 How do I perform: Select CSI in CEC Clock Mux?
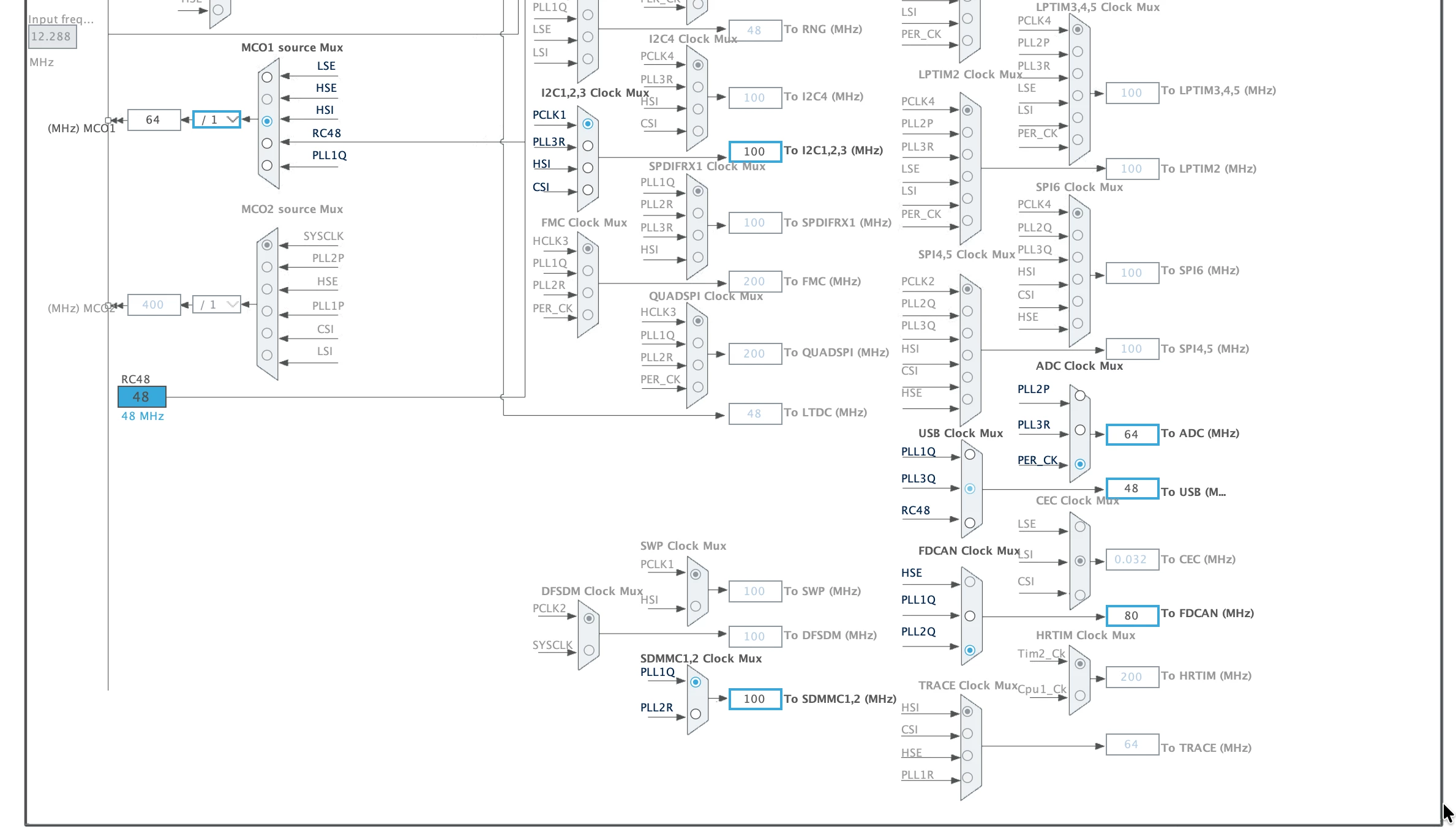1080,595
